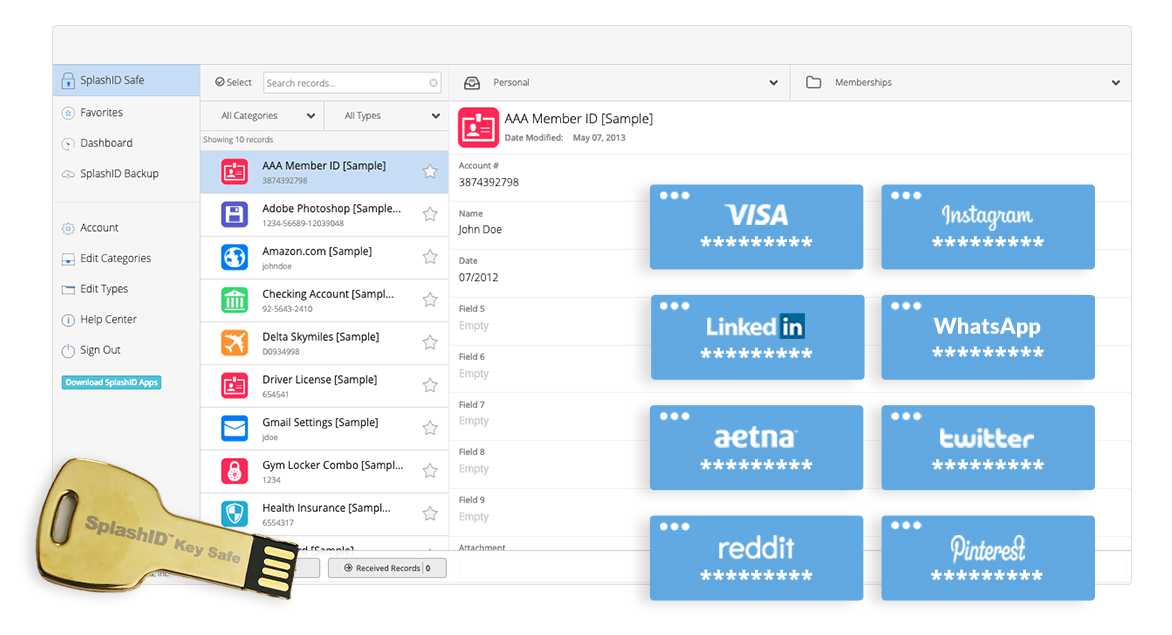The width and height of the screenshot is (1172, 635).
Task: Open SplashID Backup section
Action: point(120,174)
